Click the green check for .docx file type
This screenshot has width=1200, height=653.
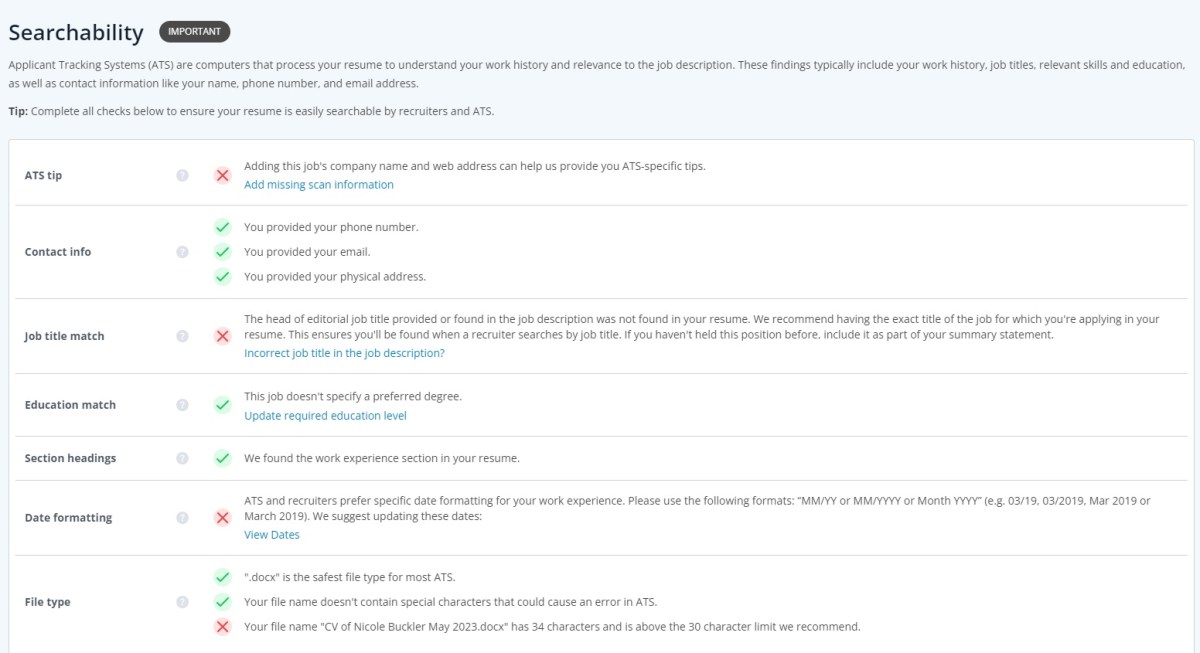coord(223,577)
